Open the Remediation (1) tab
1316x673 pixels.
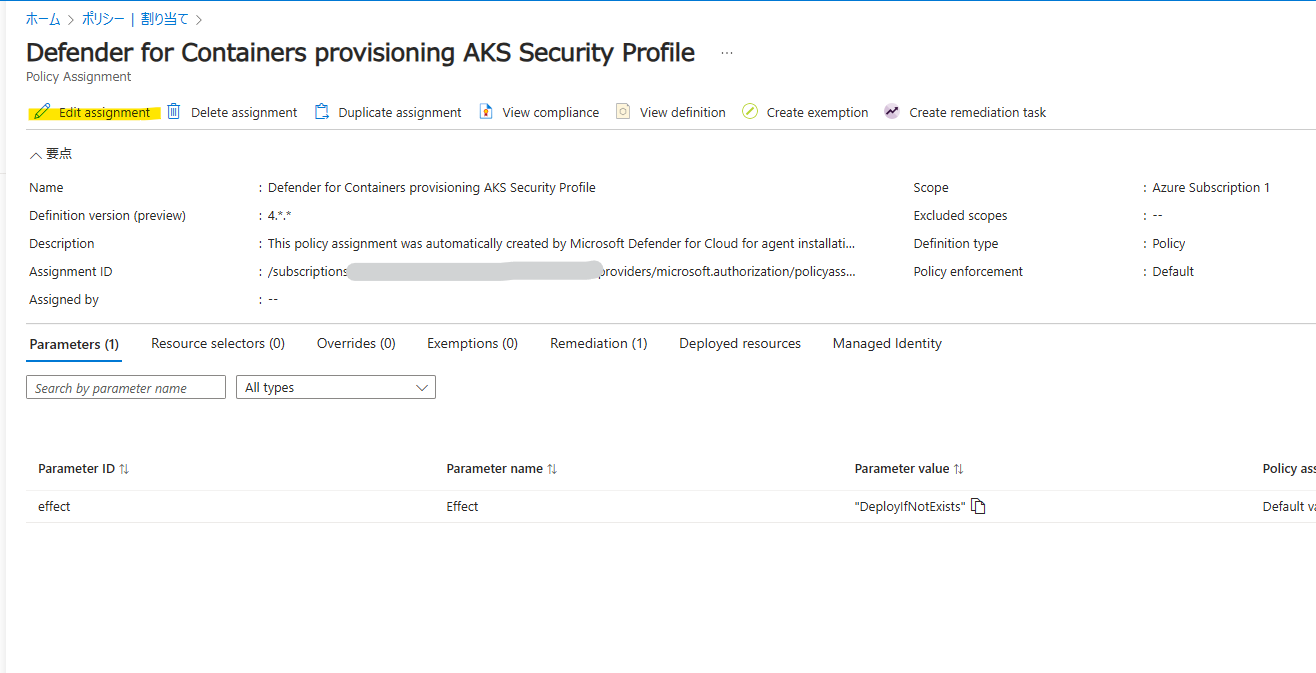tap(599, 343)
